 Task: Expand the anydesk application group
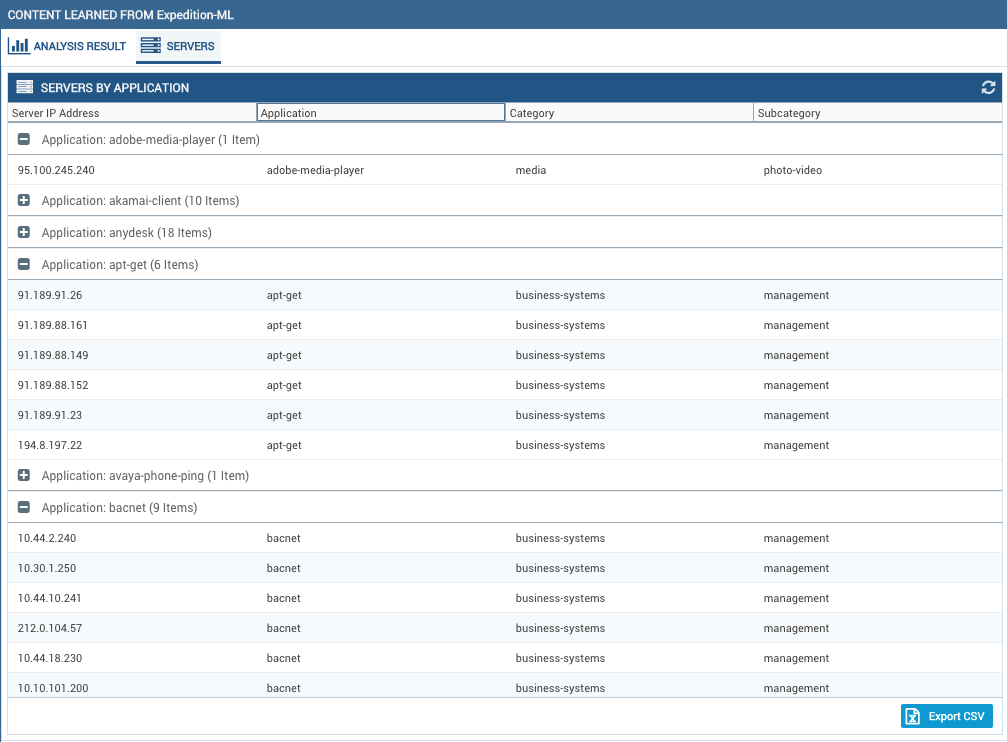tap(24, 232)
